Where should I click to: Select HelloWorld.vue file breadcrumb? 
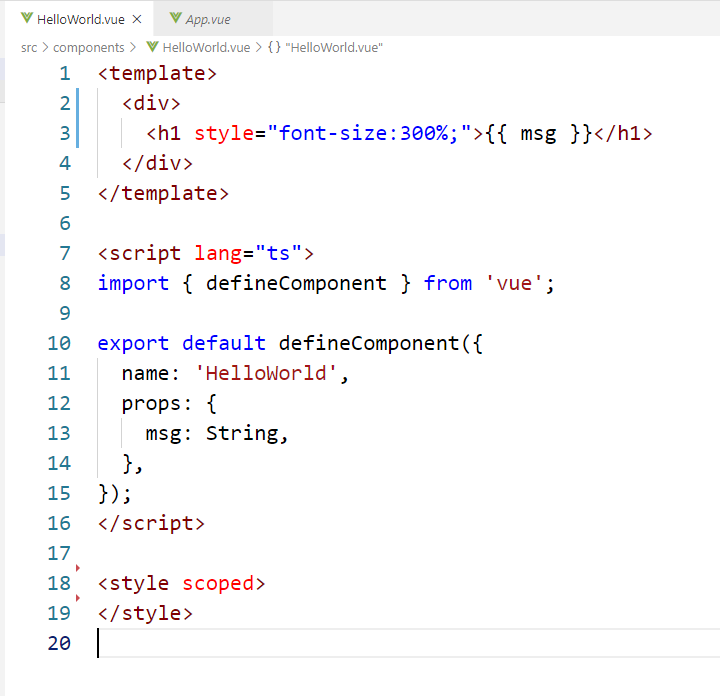coord(206,47)
